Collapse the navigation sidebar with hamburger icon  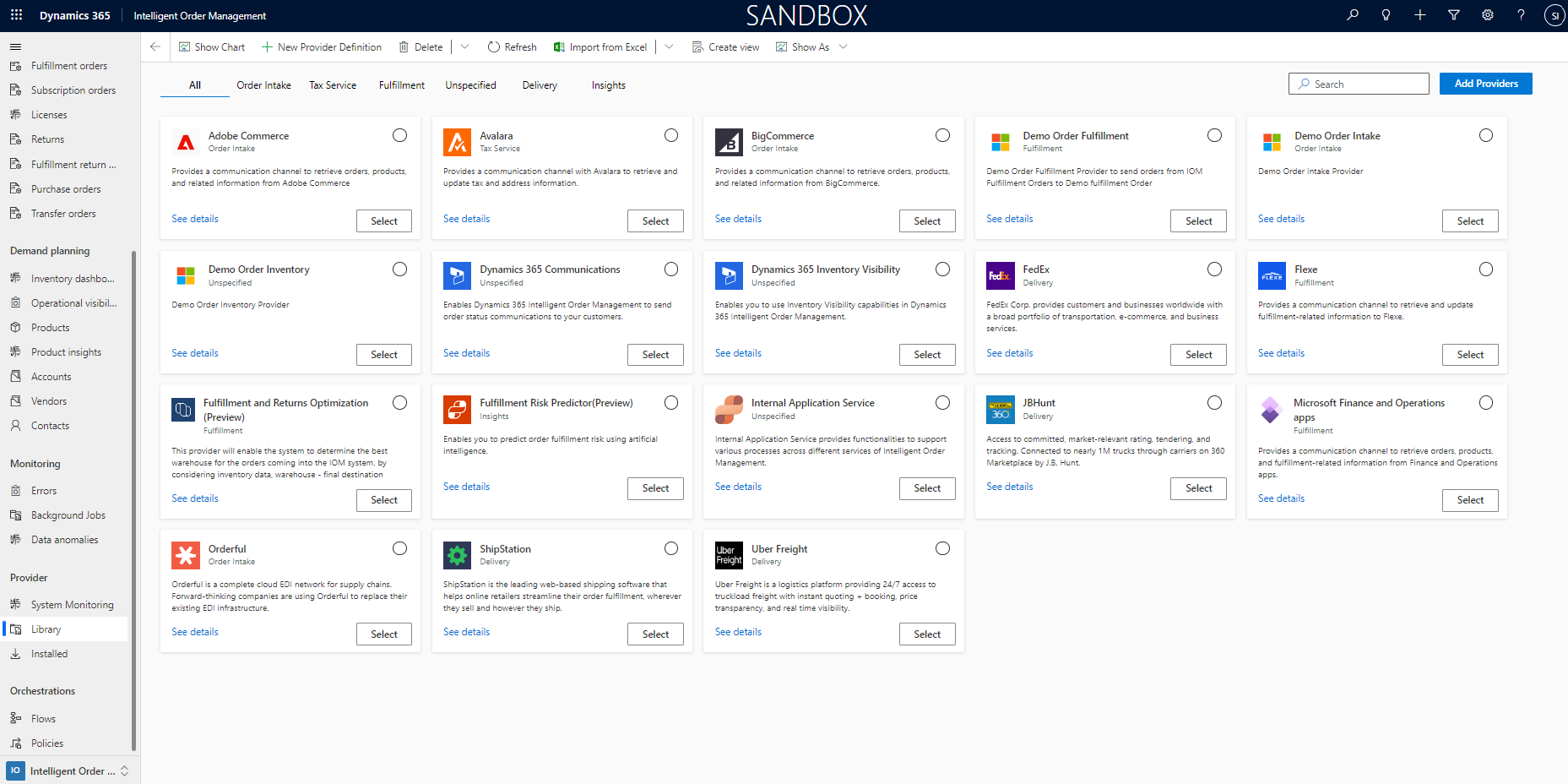pos(15,46)
